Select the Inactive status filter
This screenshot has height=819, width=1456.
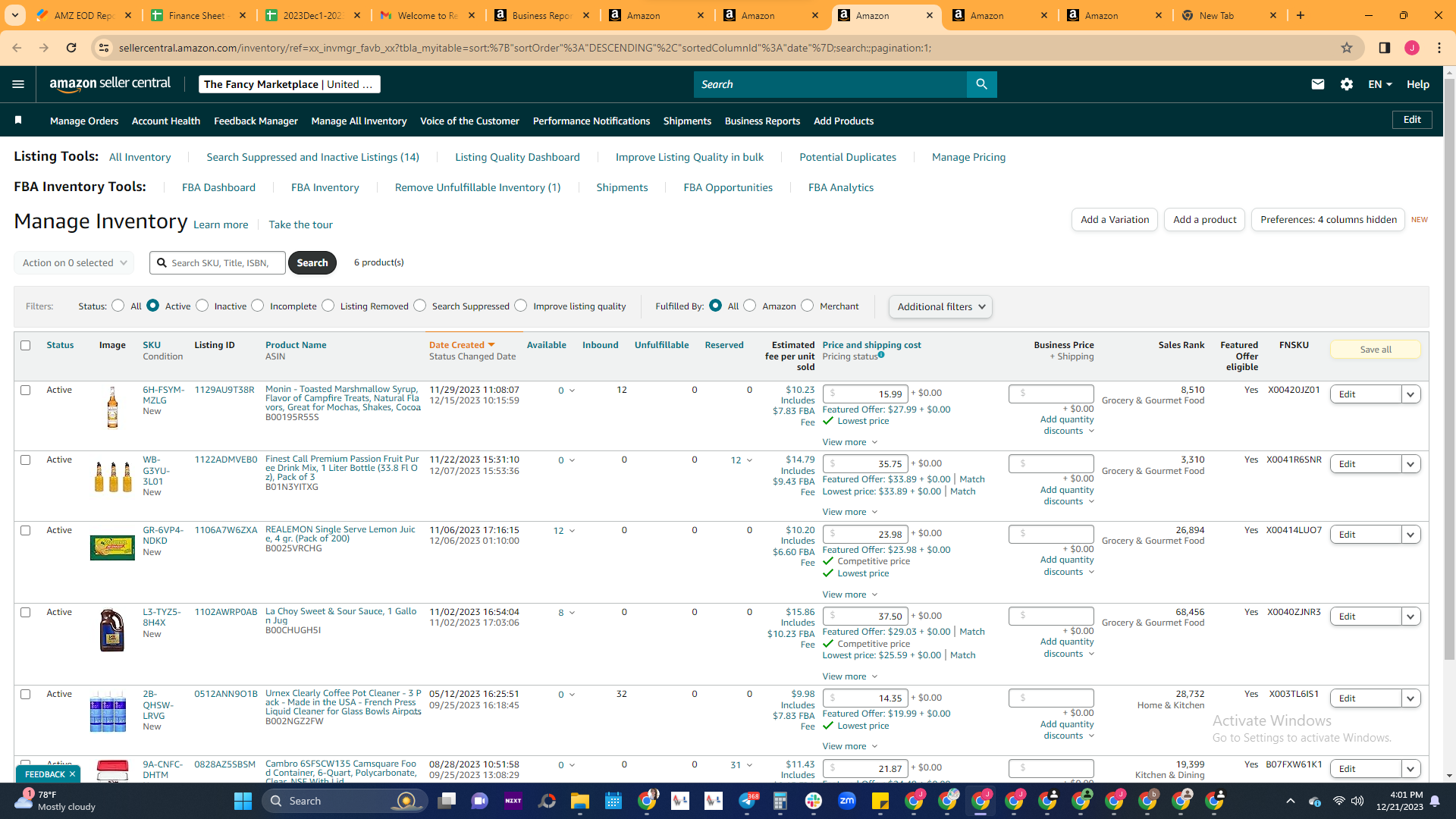202,306
